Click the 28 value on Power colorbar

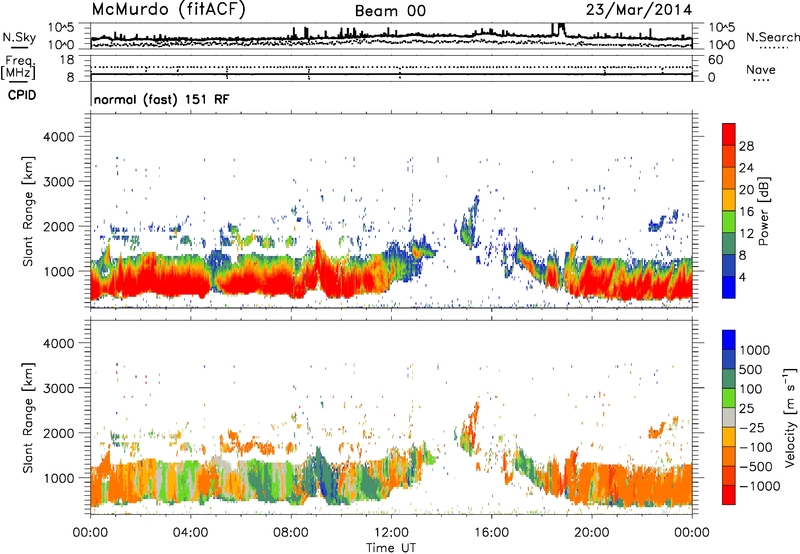click(x=746, y=146)
